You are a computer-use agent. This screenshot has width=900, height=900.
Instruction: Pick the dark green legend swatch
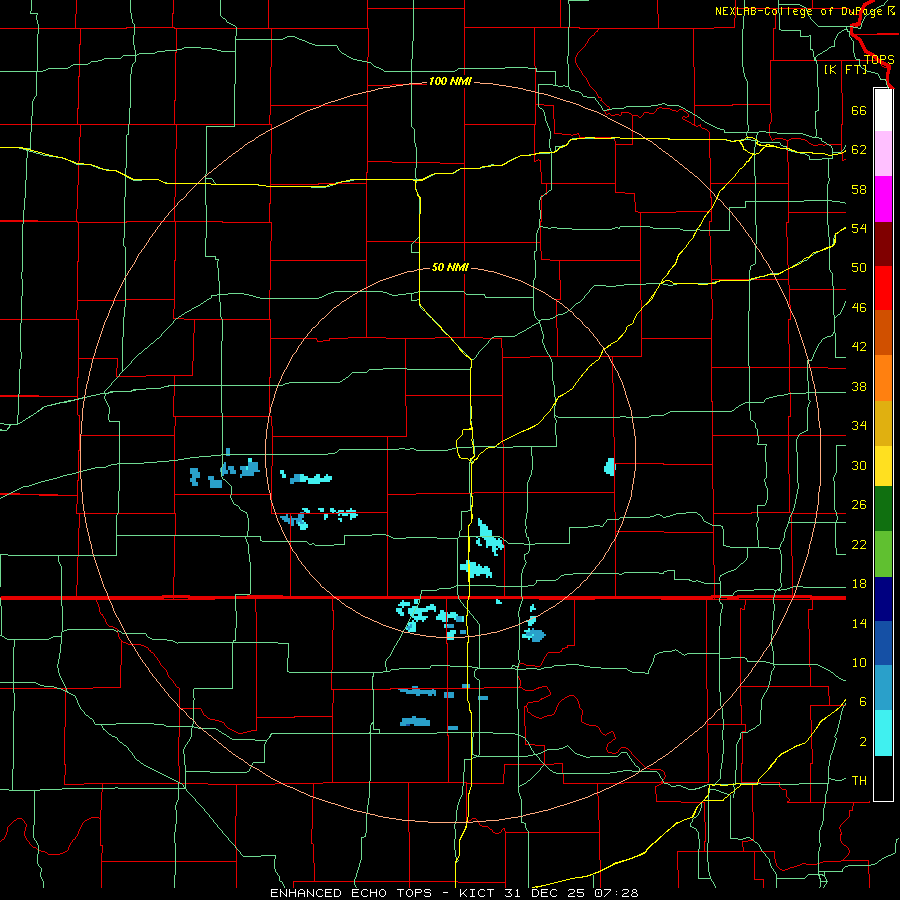pos(883,510)
